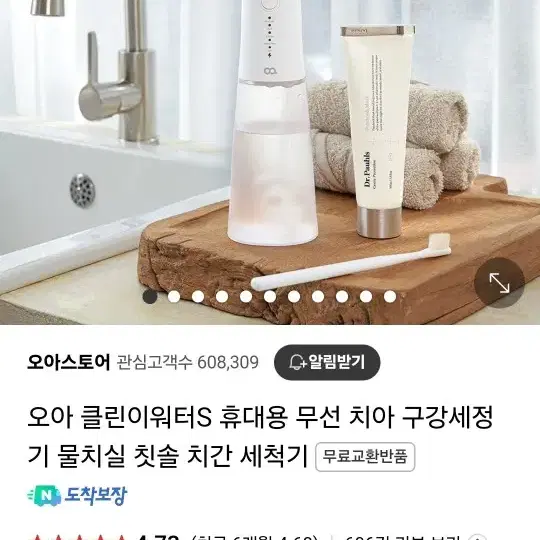Image resolution: width=540 pixels, height=540 pixels.
Task: Tap the 무료교환반품 badge
Action: coord(365,456)
